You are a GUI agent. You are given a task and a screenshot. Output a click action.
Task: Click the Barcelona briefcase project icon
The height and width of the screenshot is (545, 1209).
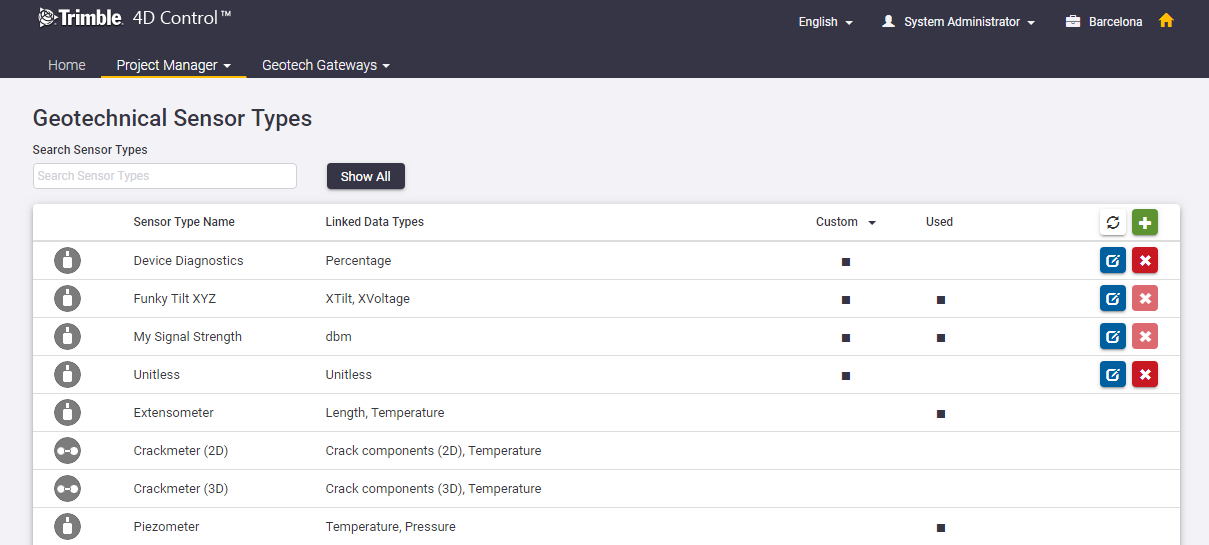[x=1073, y=22]
